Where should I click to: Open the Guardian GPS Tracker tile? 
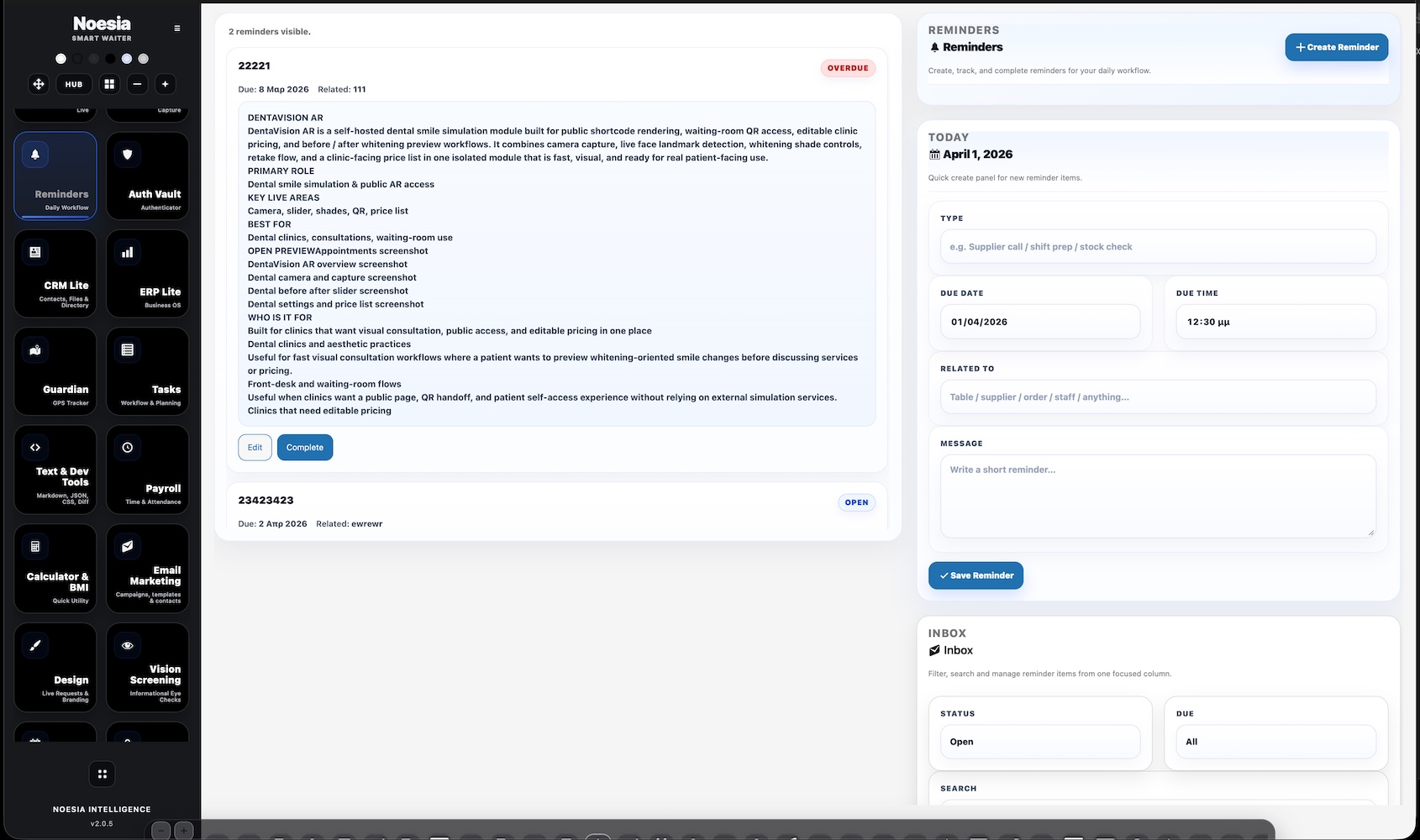coord(55,371)
